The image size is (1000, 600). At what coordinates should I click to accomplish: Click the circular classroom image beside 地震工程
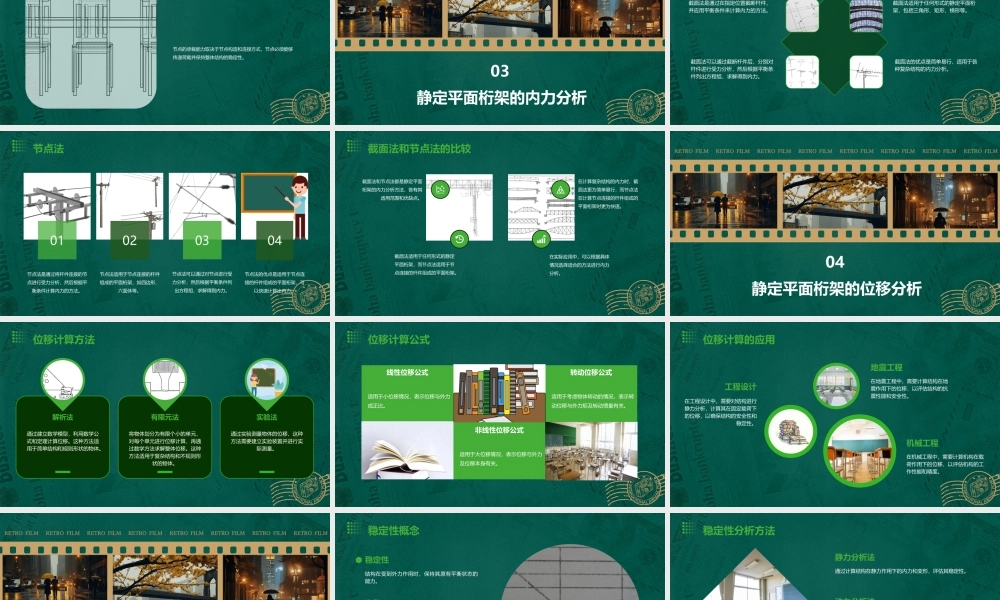(x=836, y=386)
